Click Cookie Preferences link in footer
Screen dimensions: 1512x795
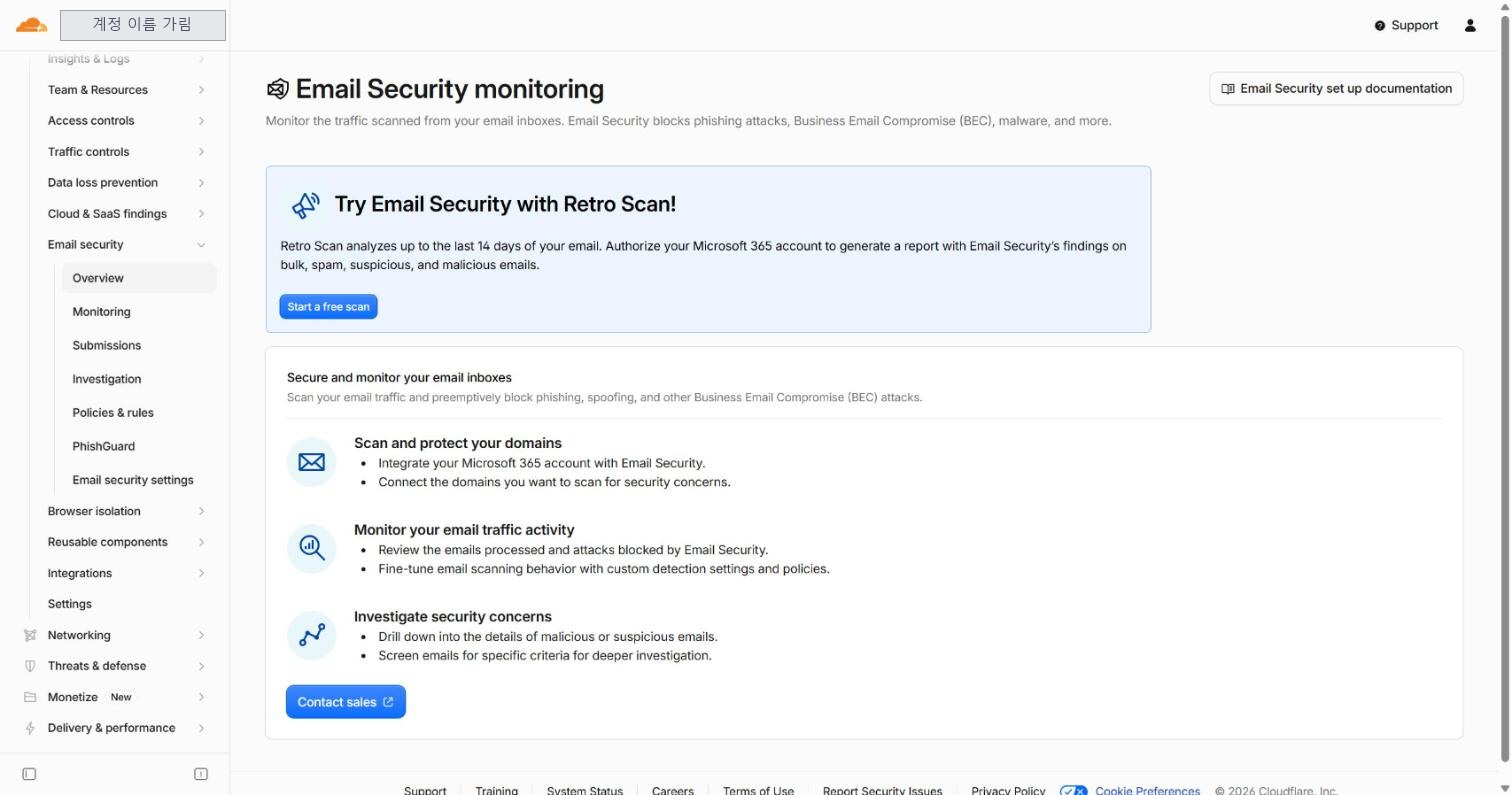click(1147, 791)
